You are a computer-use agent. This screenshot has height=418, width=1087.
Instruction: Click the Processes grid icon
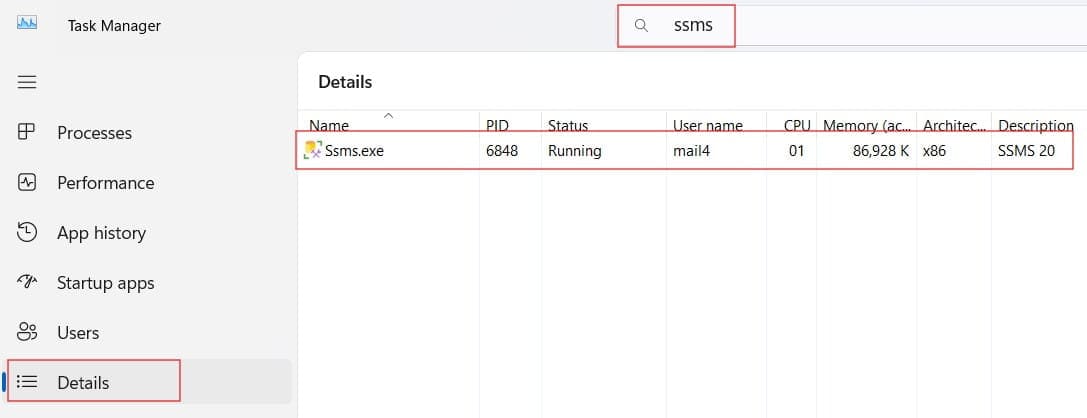pyautogui.click(x=26, y=132)
